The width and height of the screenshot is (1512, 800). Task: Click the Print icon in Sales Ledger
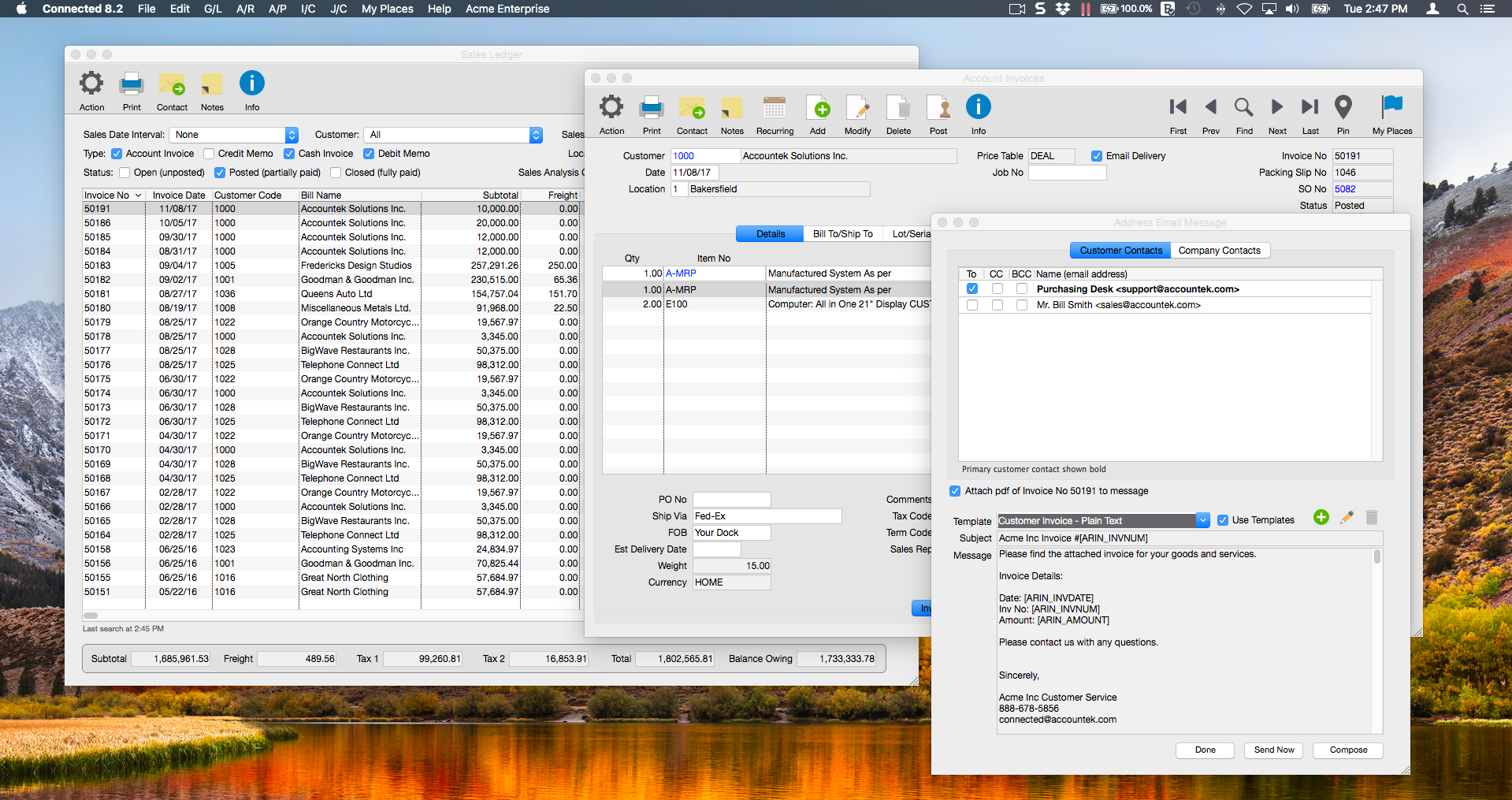[x=132, y=85]
